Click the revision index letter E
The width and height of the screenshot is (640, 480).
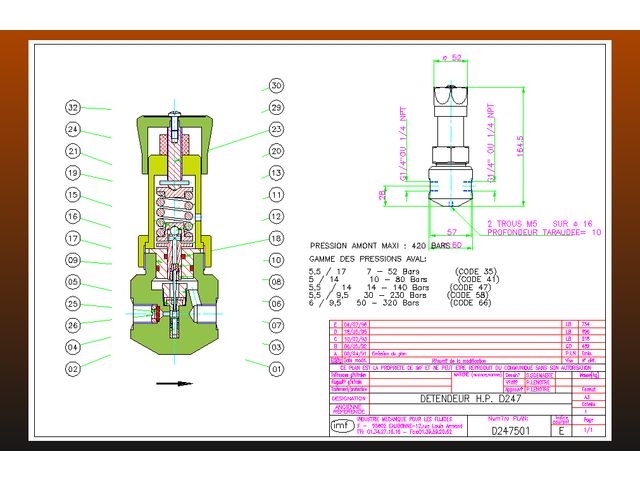[x=561, y=430]
